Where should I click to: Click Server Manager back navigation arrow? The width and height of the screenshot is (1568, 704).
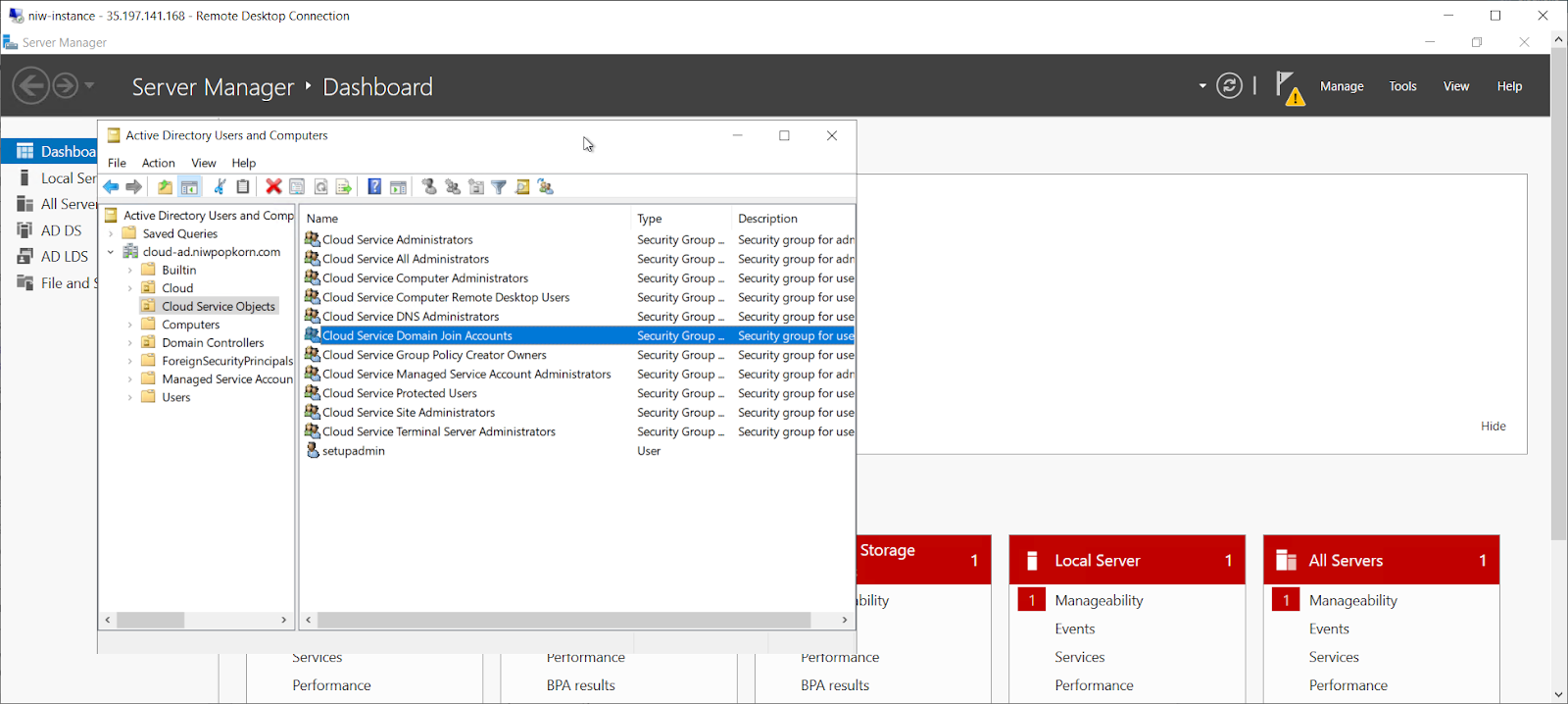pos(31,85)
